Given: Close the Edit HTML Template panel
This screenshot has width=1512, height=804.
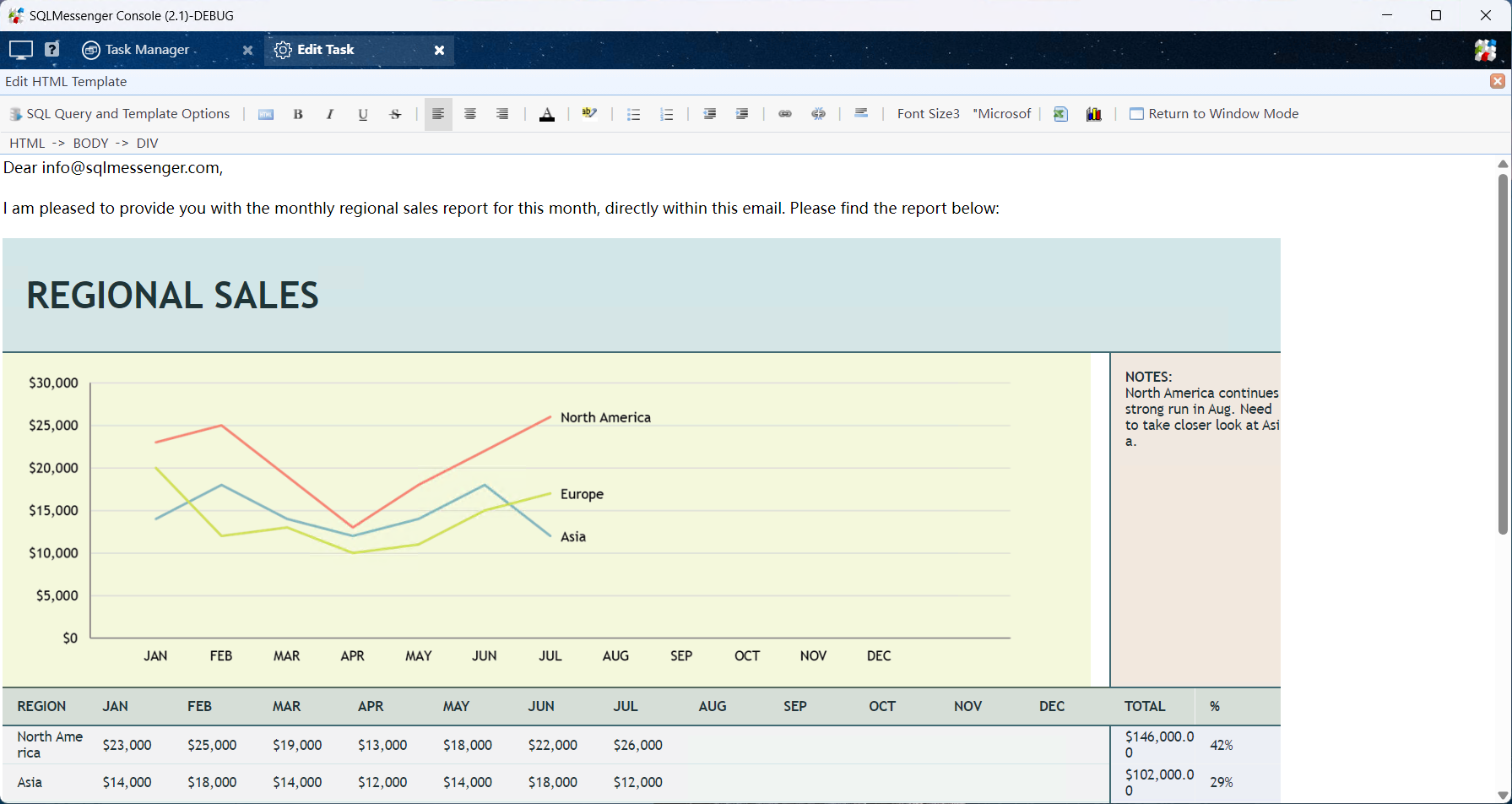Looking at the screenshot, I should (x=1498, y=81).
